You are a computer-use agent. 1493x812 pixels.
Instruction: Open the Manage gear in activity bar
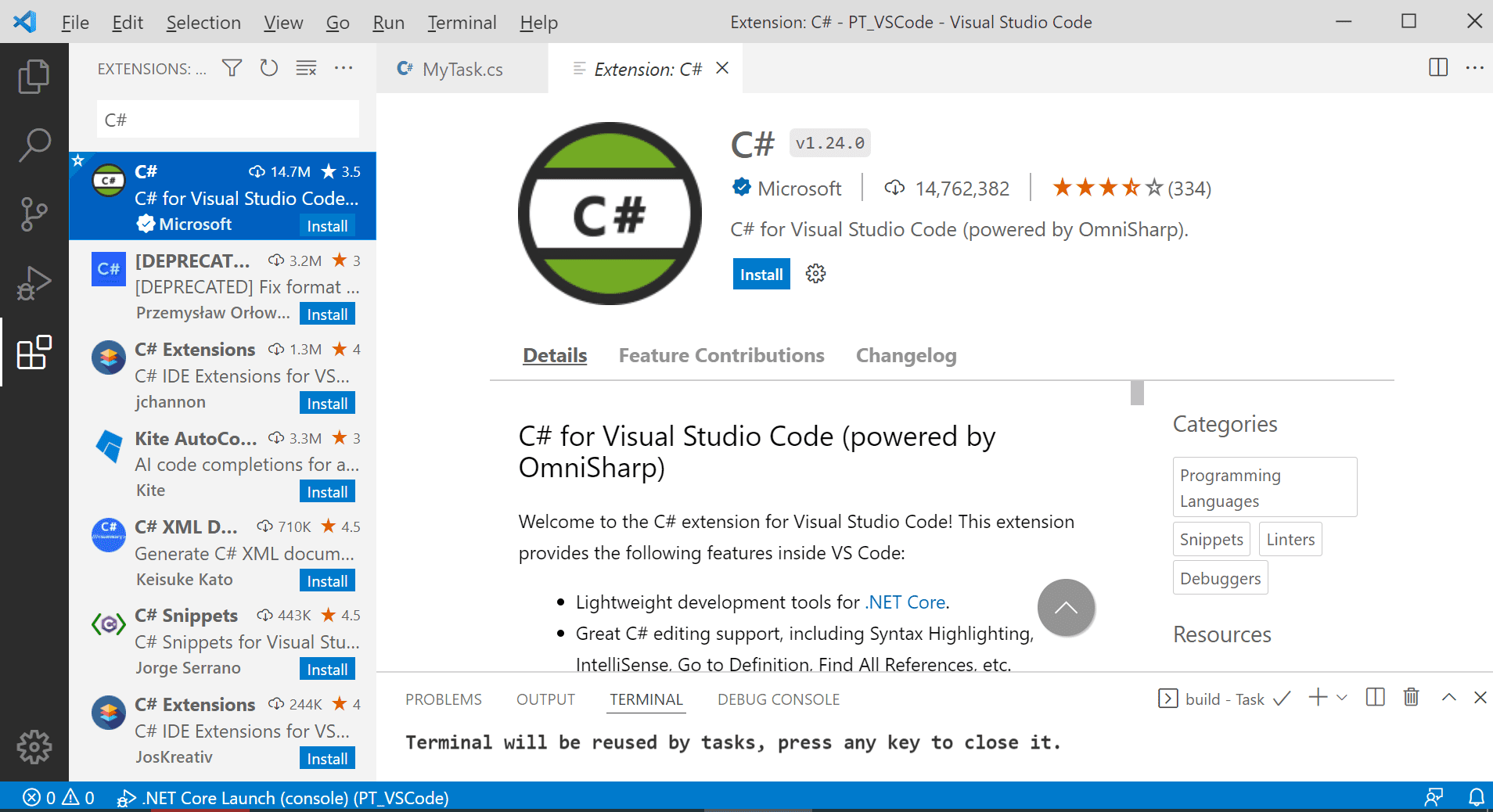click(34, 747)
